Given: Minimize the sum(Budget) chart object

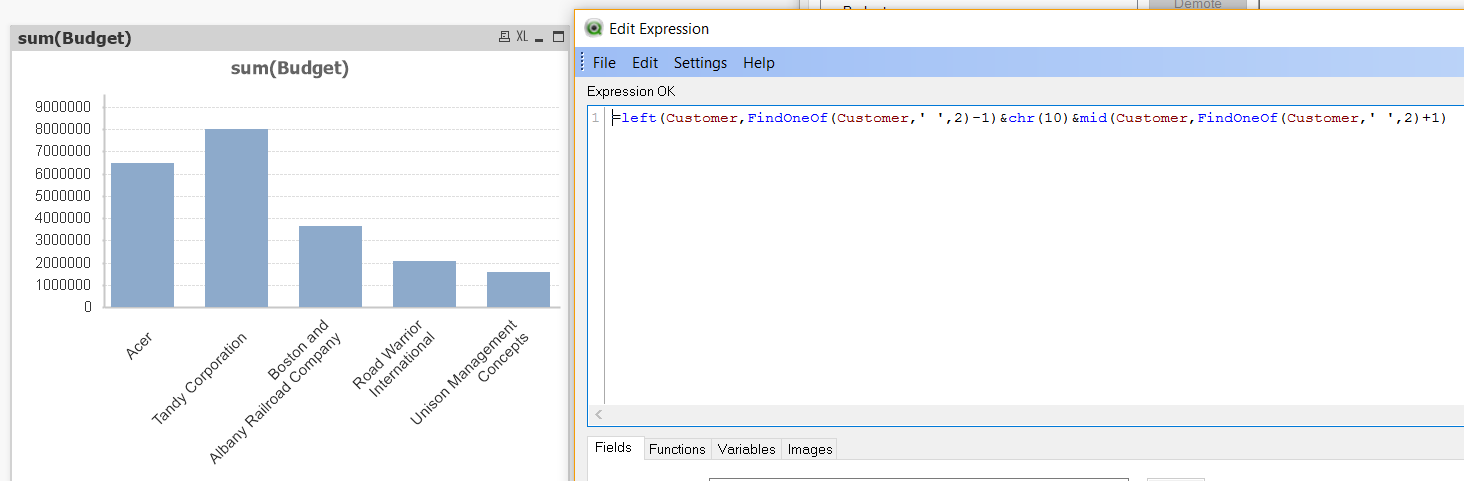Looking at the screenshot, I should (x=540, y=38).
